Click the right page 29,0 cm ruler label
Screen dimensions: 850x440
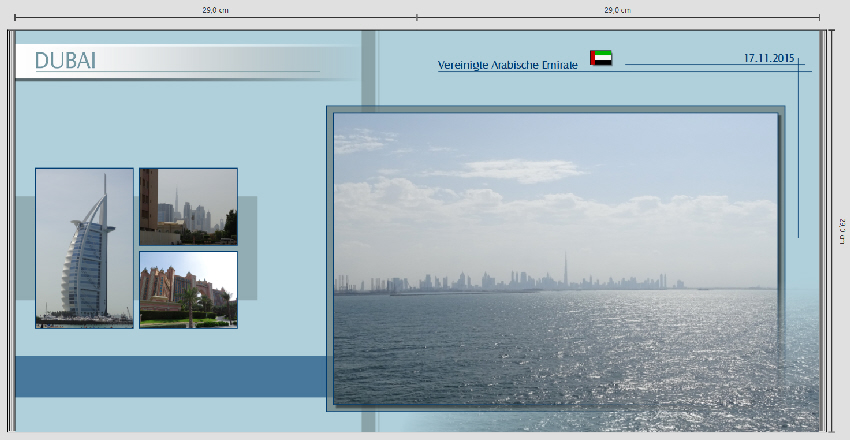[x=617, y=10]
